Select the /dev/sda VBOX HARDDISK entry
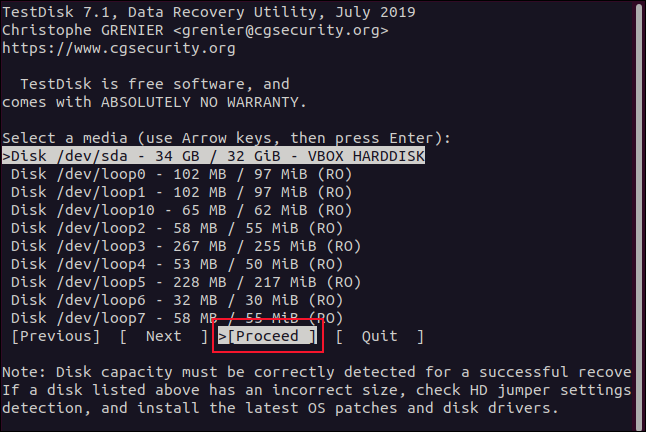The width and height of the screenshot is (646, 432). 212,155
